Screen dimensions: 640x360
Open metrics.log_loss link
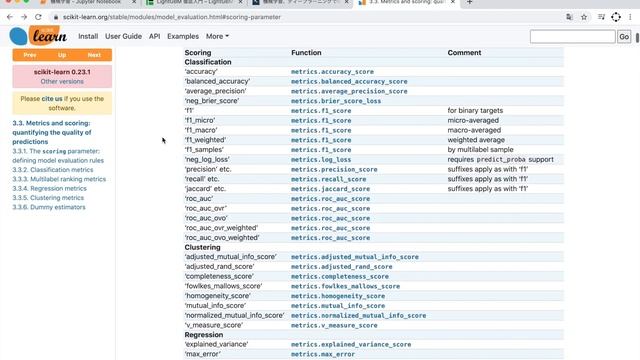[321, 160]
